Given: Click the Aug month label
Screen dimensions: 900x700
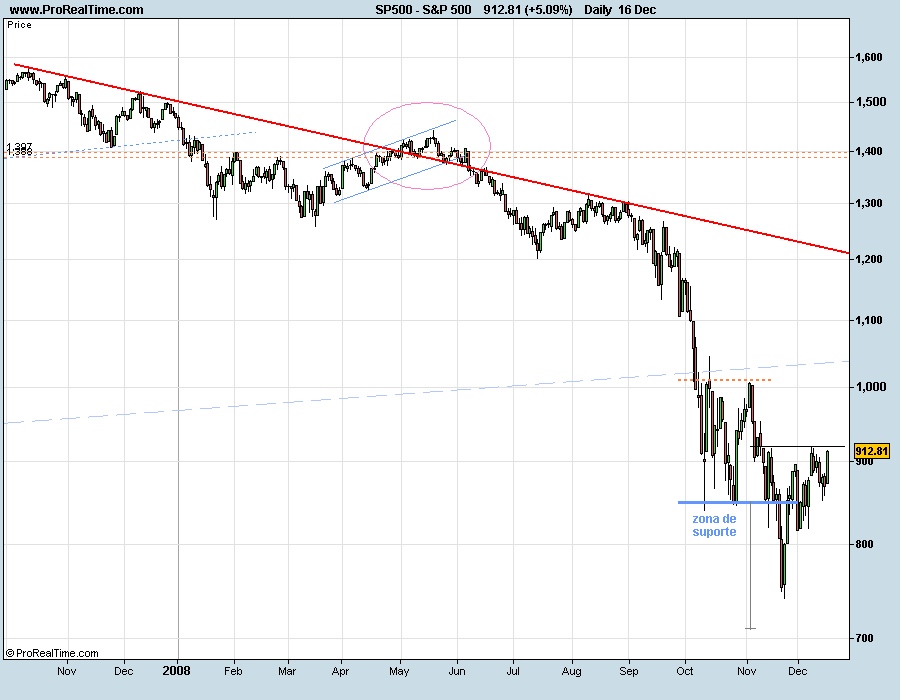Looking at the screenshot, I should coord(572,671).
